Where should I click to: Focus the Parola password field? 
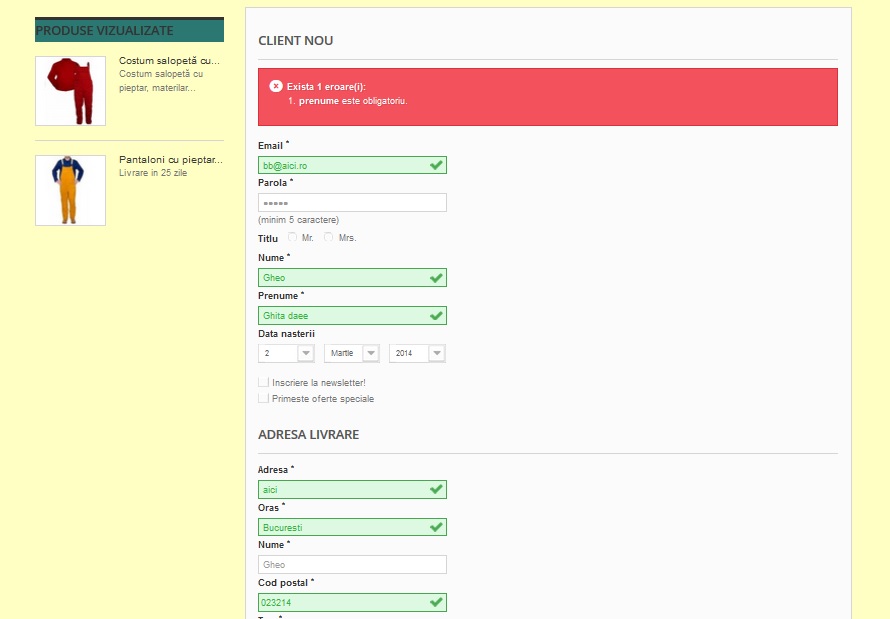(352, 203)
